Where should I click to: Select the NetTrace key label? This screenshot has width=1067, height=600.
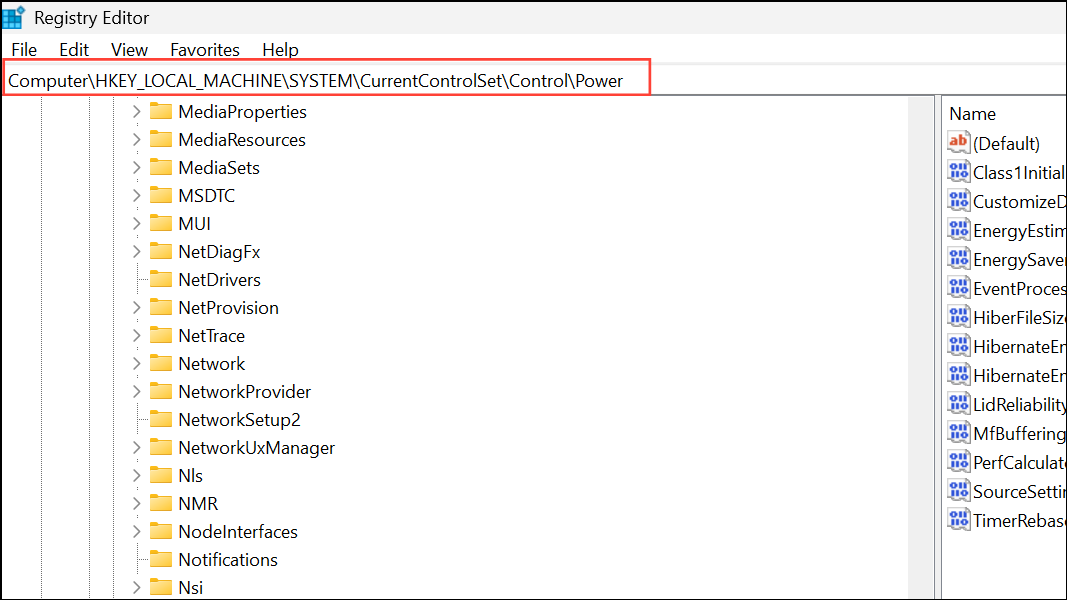point(212,335)
